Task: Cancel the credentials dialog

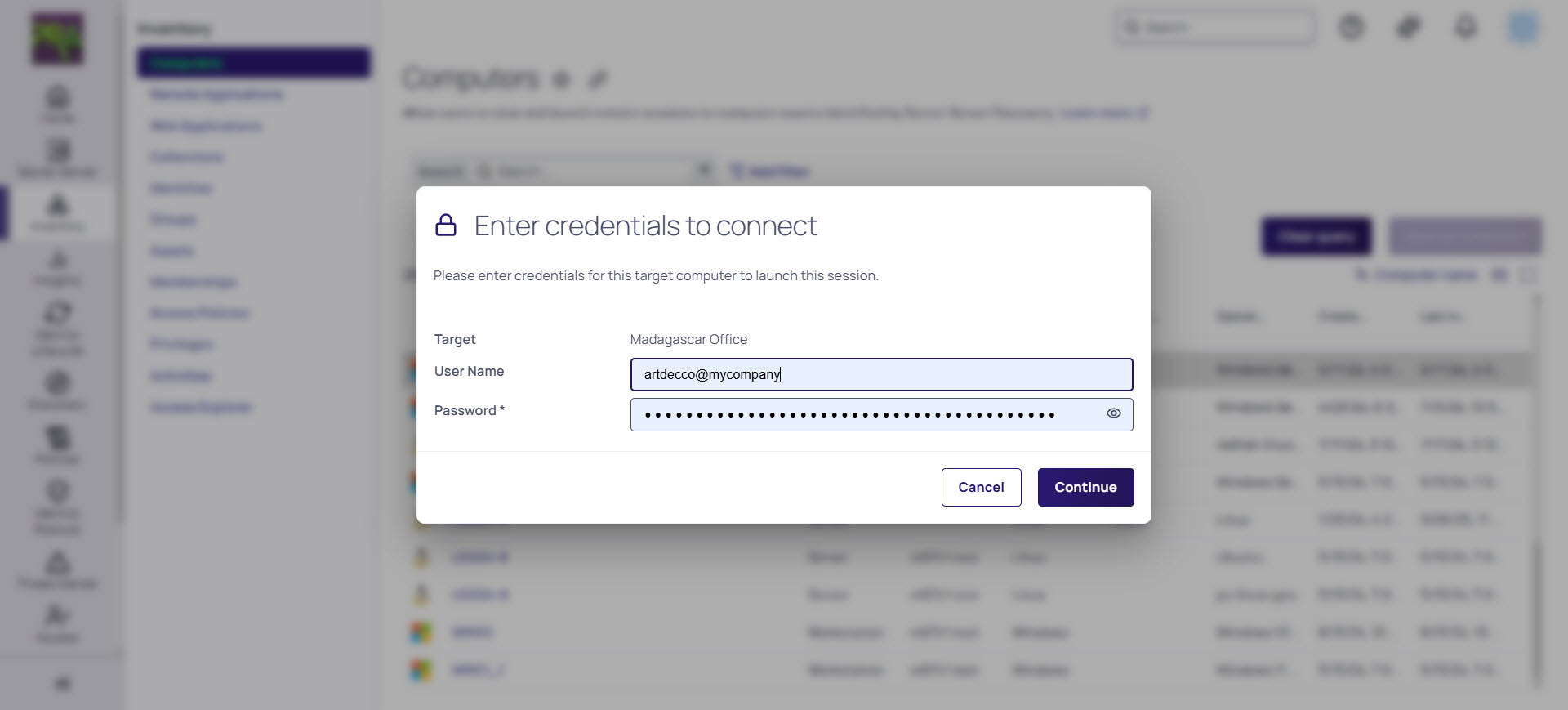Action: click(x=981, y=487)
